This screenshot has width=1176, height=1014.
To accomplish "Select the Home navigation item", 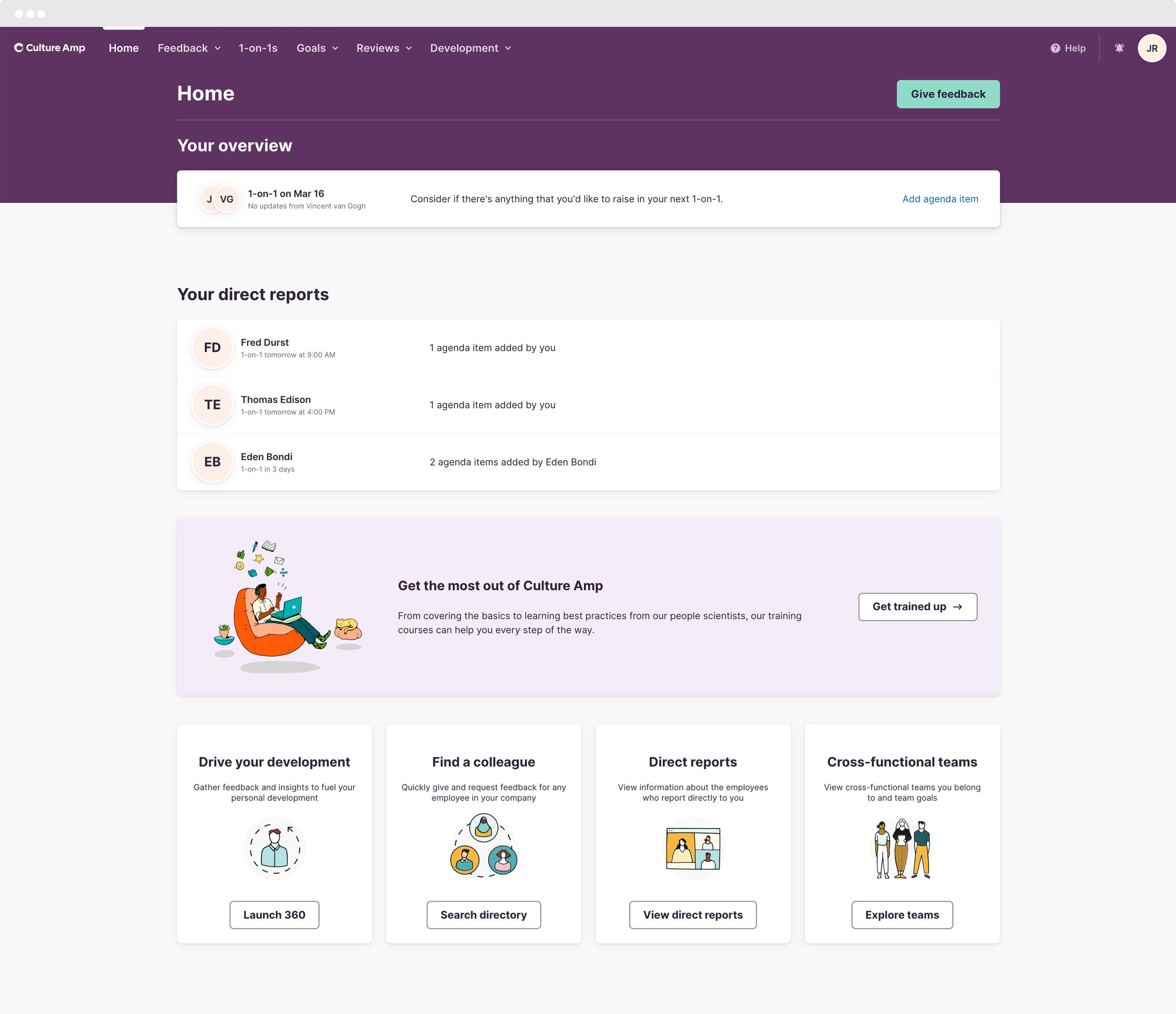I will coord(124,48).
